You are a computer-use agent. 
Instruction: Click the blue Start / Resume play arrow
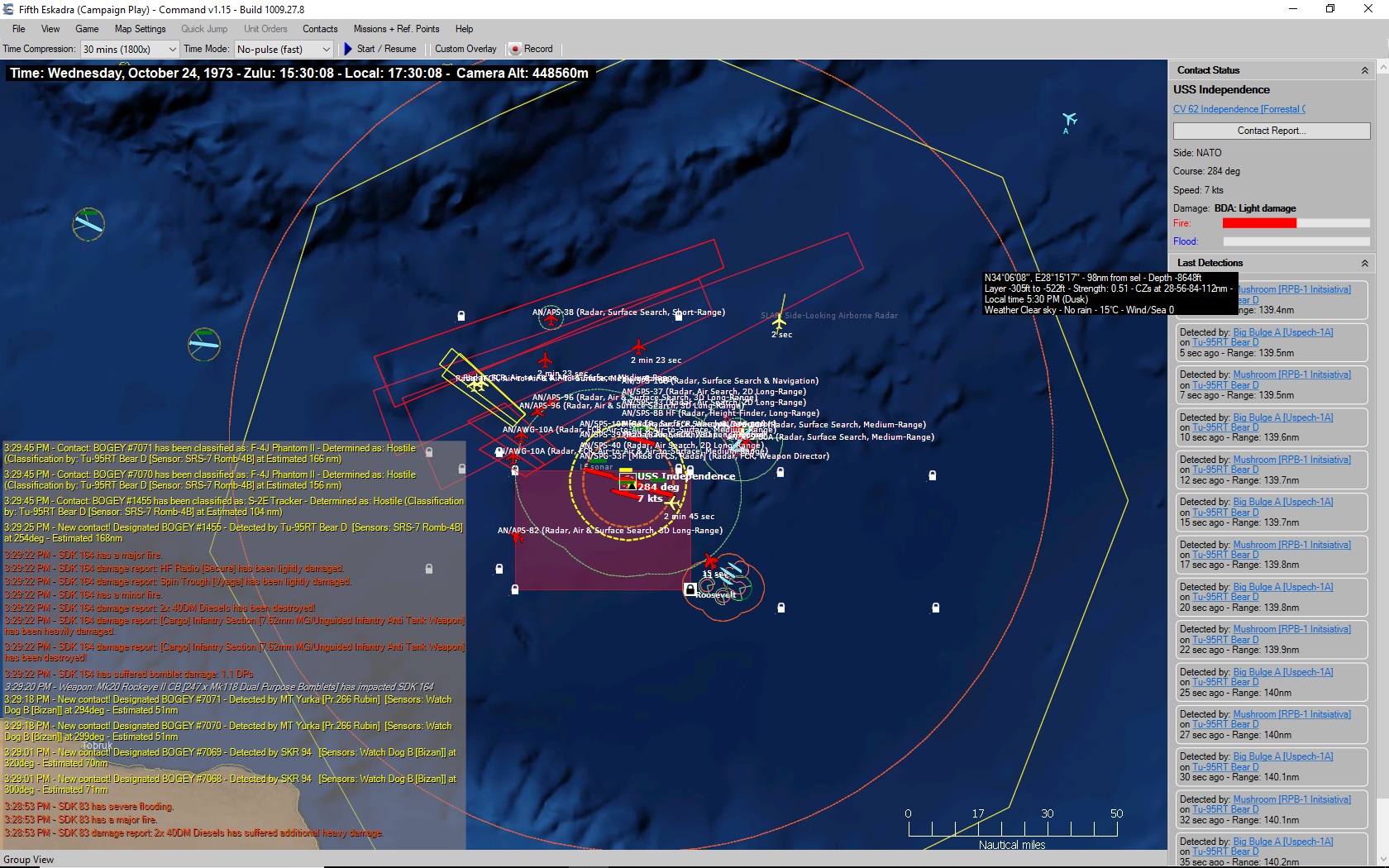348,49
